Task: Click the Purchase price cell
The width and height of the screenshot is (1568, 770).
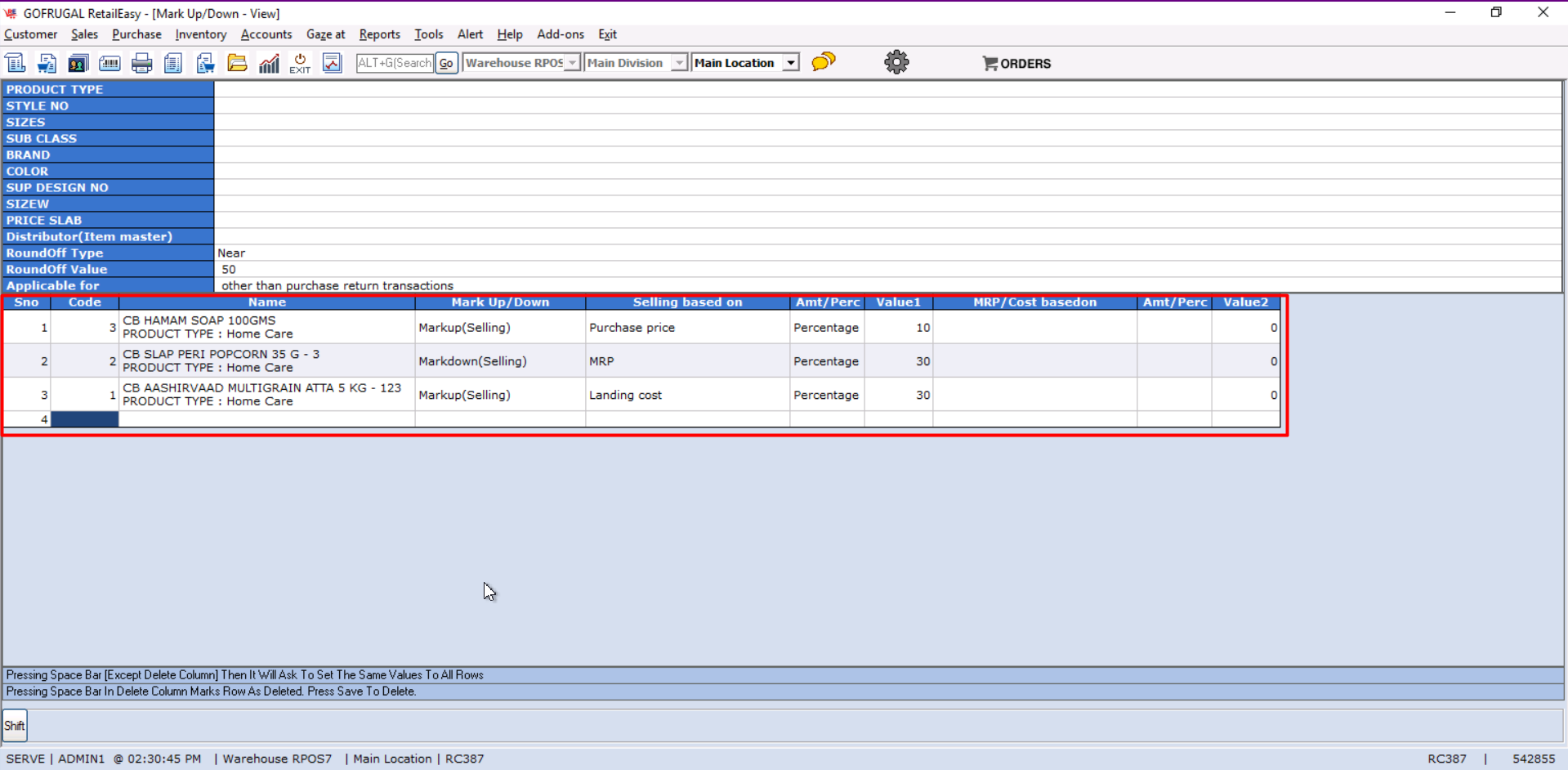Action: (x=688, y=327)
